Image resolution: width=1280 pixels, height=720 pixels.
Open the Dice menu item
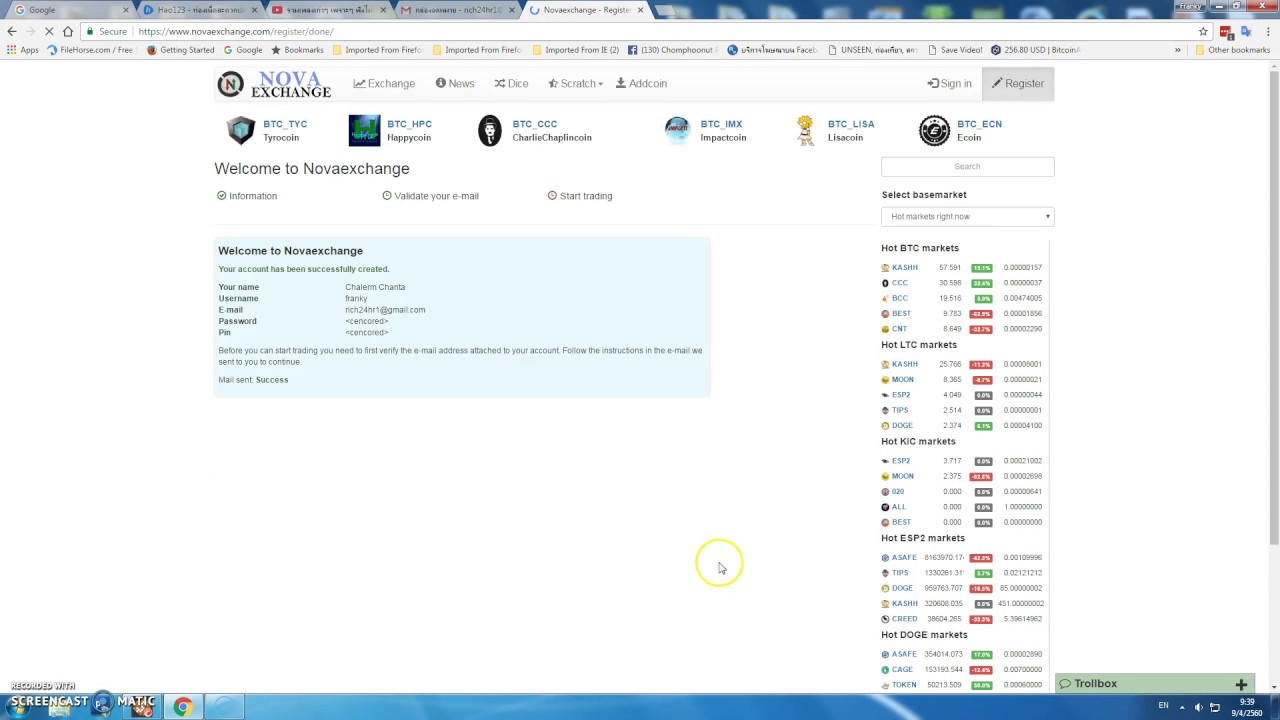(511, 84)
